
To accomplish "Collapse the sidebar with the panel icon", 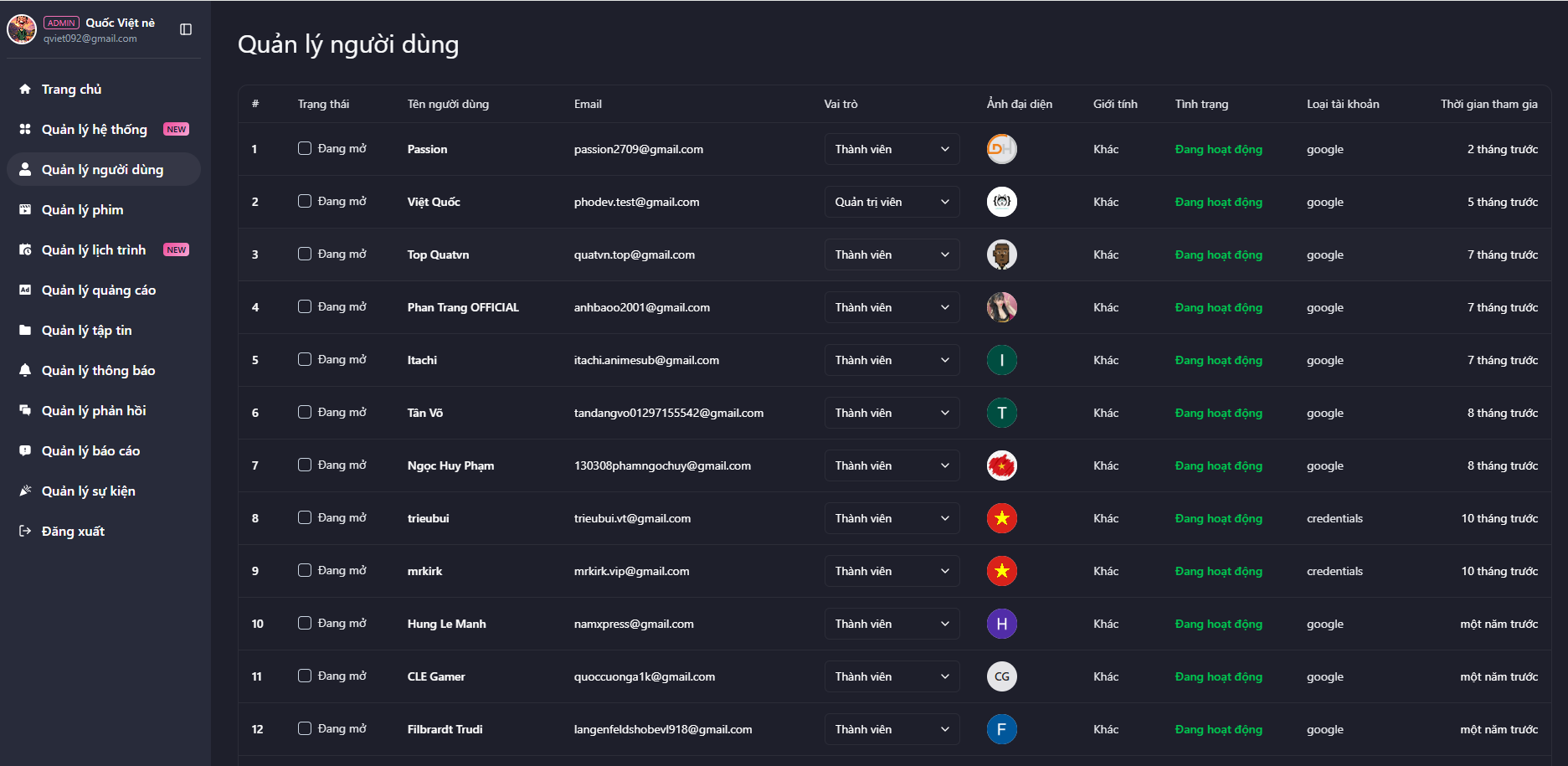I will tap(186, 29).
